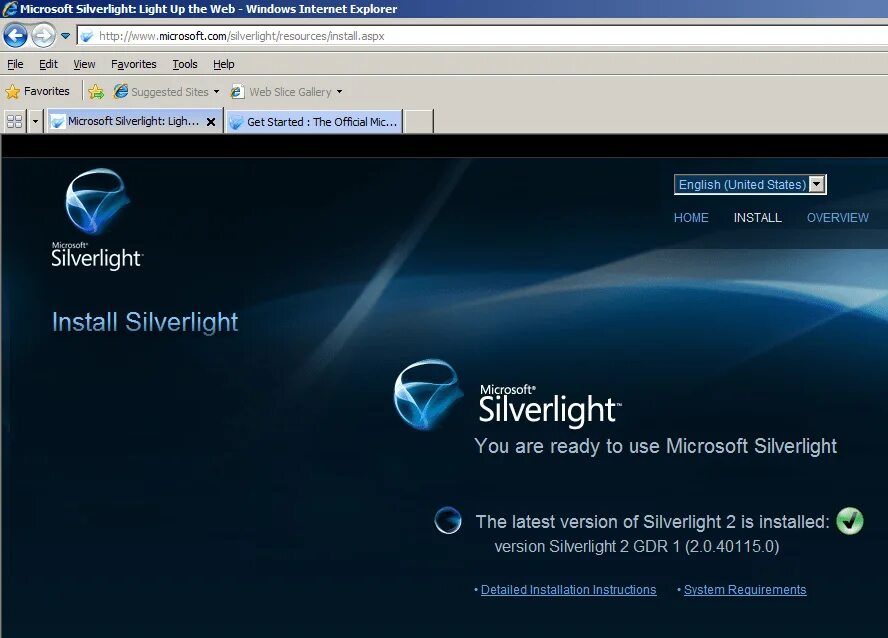Click 'You are ready to use Microsoft Silverlight' text
The image size is (888, 638).
pyautogui.click(x=655, y=446)
